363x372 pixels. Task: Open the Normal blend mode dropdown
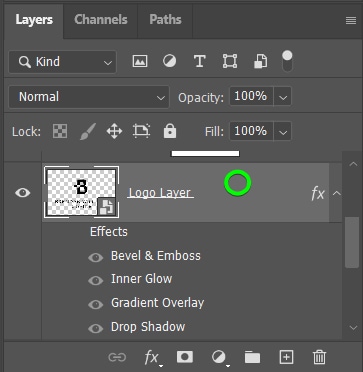pyautogui.click(x=89, y=97)
